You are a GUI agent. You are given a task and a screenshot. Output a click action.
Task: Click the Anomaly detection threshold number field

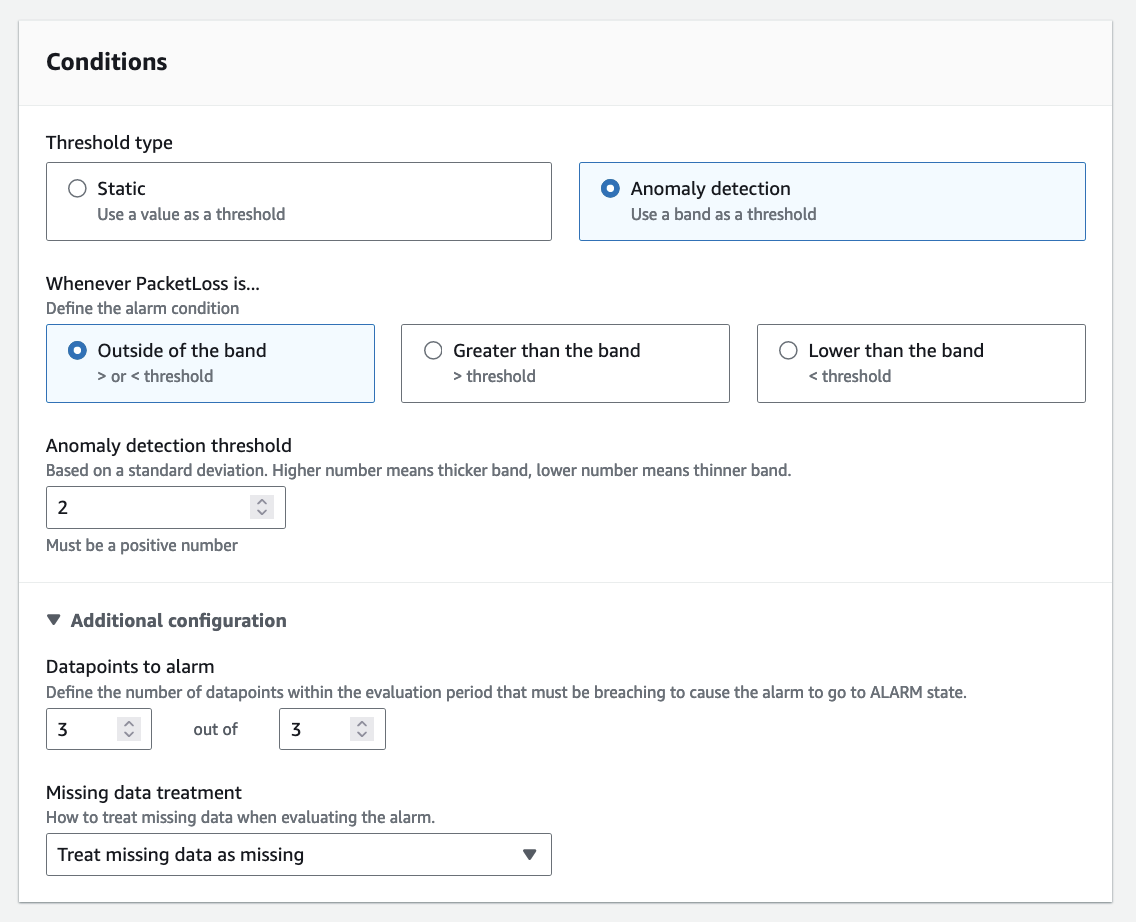coord(150,508)
